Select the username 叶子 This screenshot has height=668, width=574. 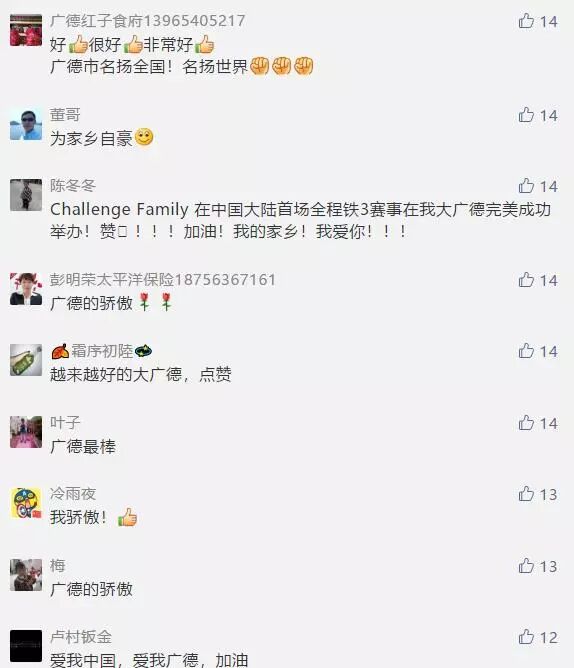pos(65,423)
